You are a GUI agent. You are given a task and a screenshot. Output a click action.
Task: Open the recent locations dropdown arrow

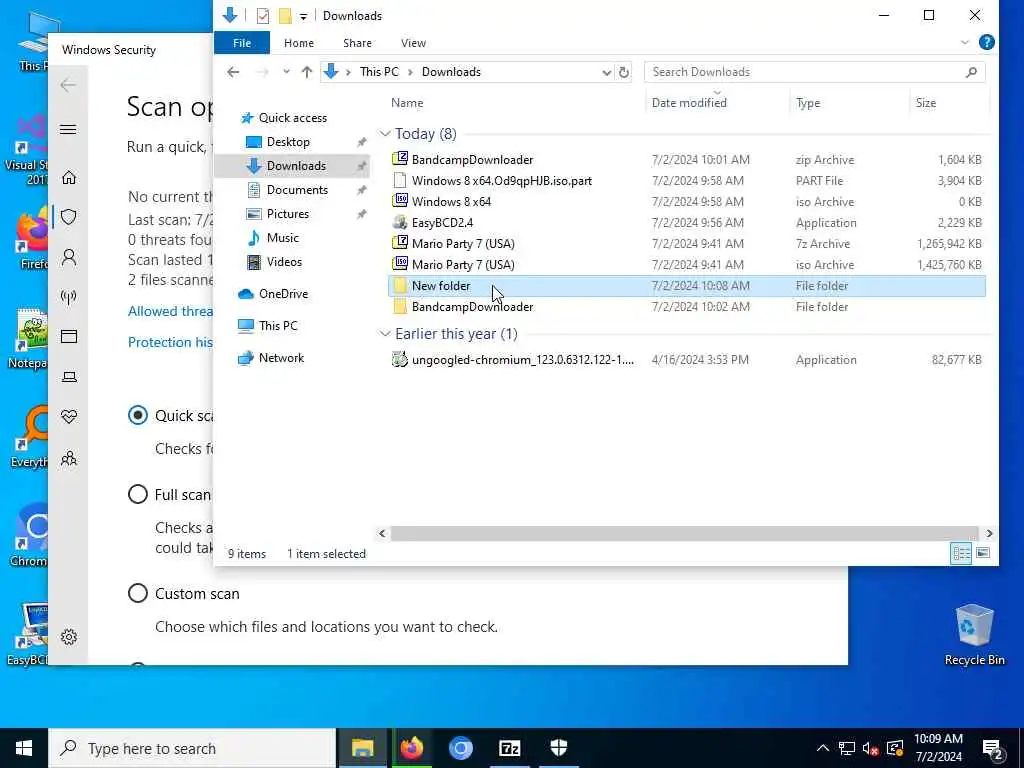tap(286, 72)
